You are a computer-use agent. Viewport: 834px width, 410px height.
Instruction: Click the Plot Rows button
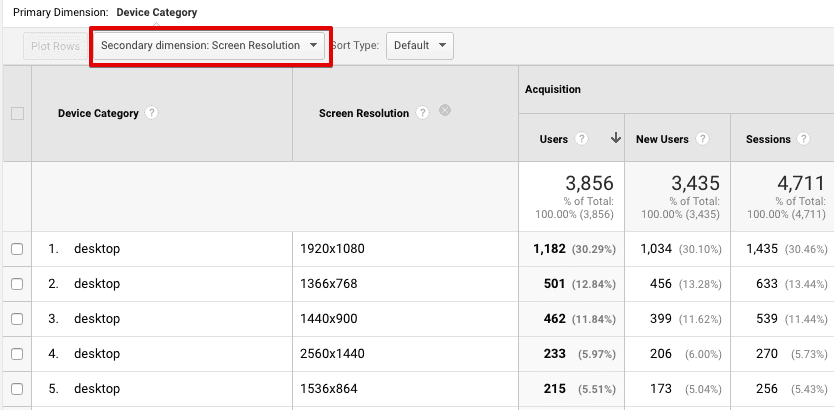pos(55,46)
